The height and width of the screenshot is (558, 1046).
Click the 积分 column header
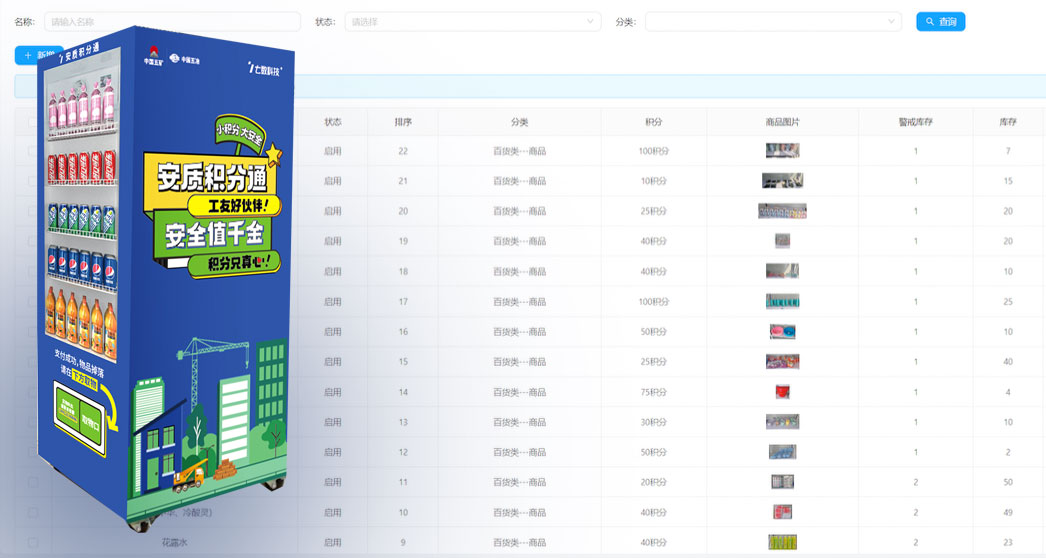tap(653, 122)
